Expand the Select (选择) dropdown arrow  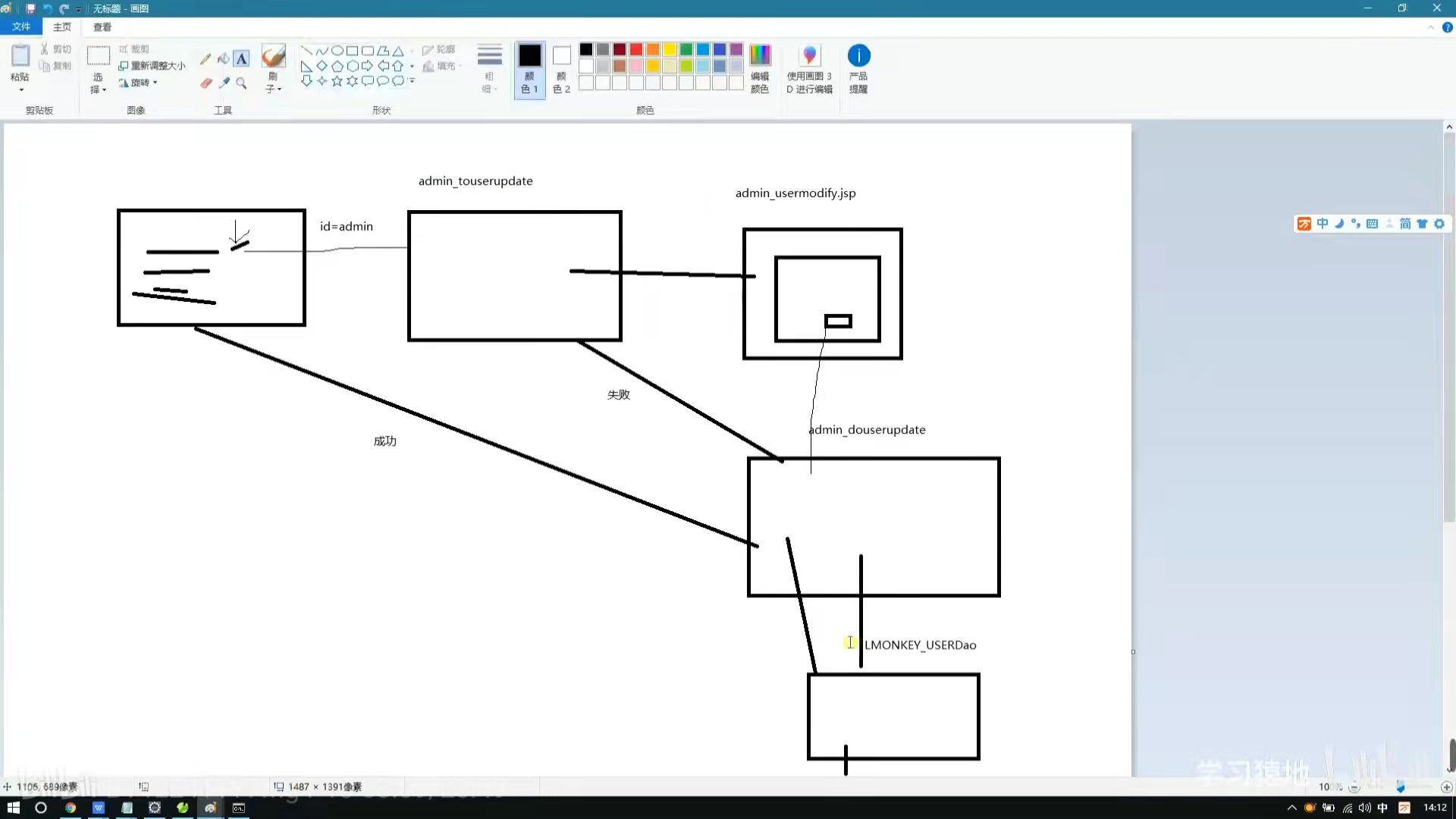pos(104,89)
